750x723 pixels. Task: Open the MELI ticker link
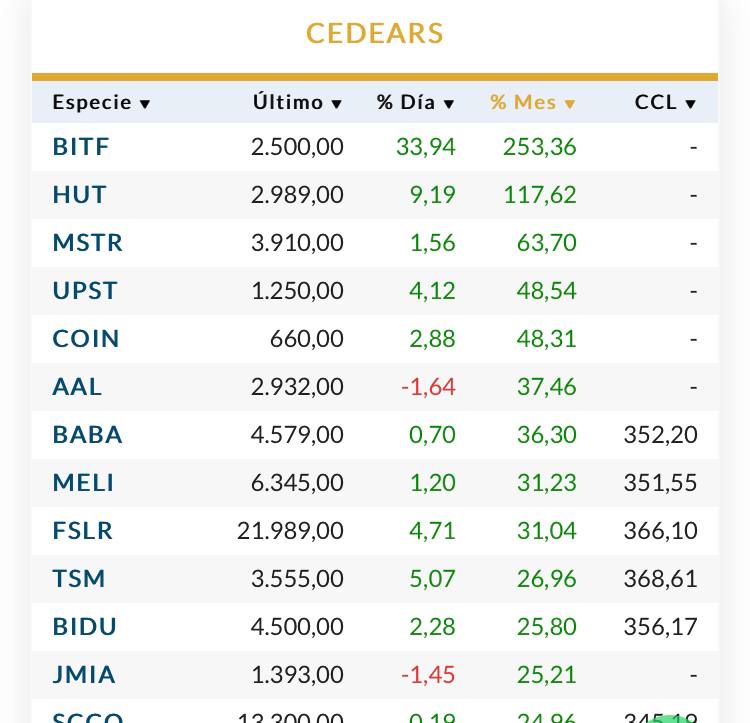(83, 483)
